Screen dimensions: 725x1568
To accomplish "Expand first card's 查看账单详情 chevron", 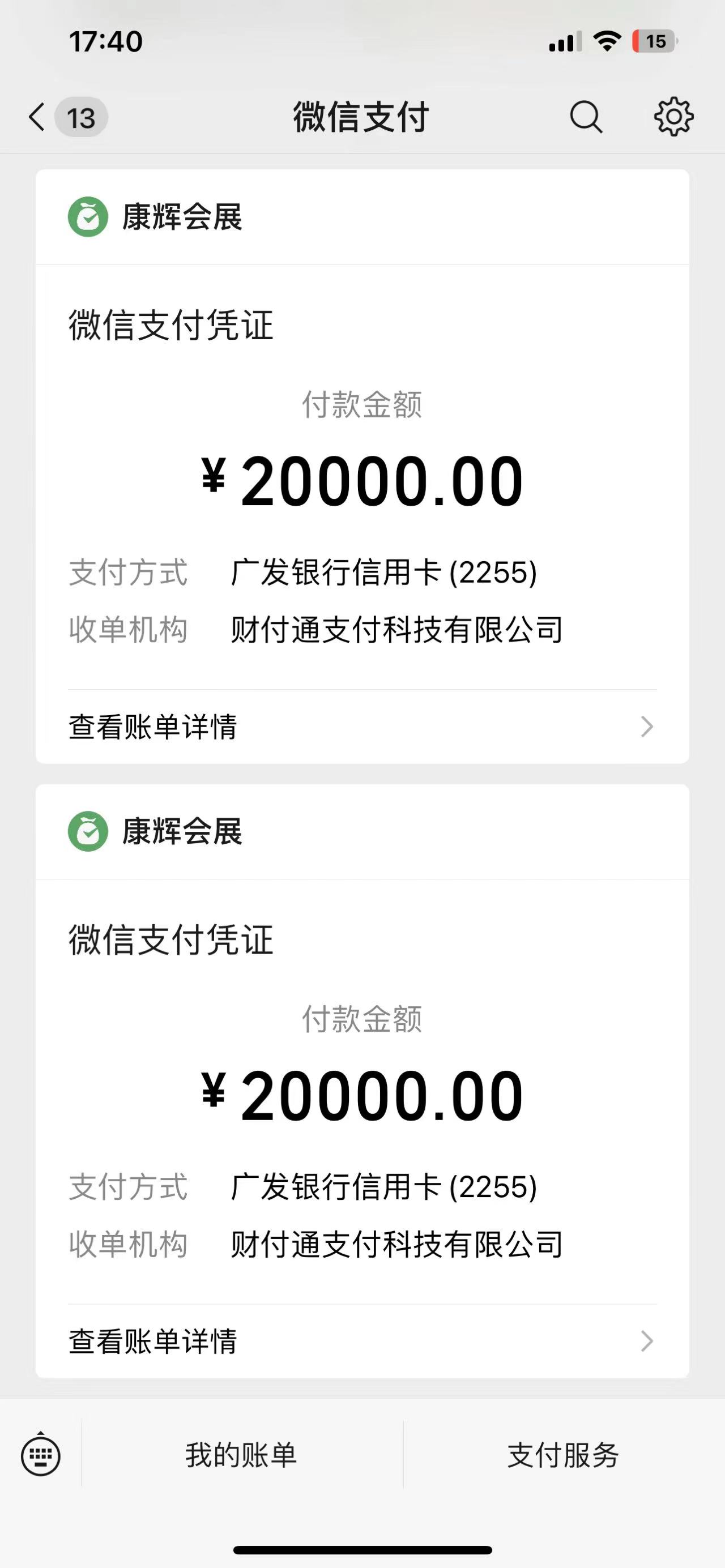I will (x=646, y=726).
